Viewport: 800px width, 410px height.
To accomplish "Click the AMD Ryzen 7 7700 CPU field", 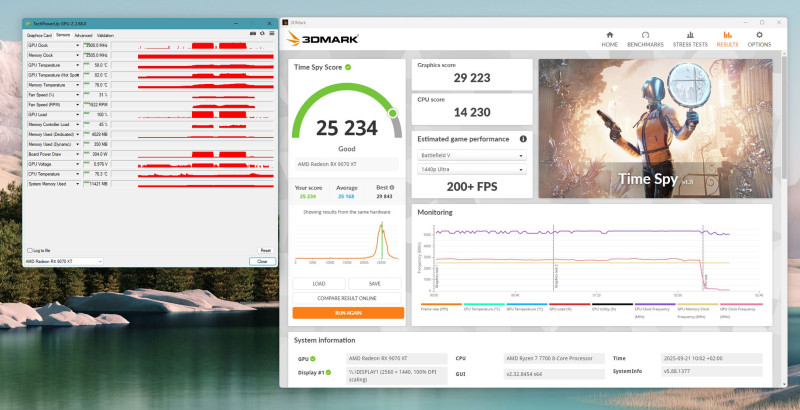I will [554, 358].
